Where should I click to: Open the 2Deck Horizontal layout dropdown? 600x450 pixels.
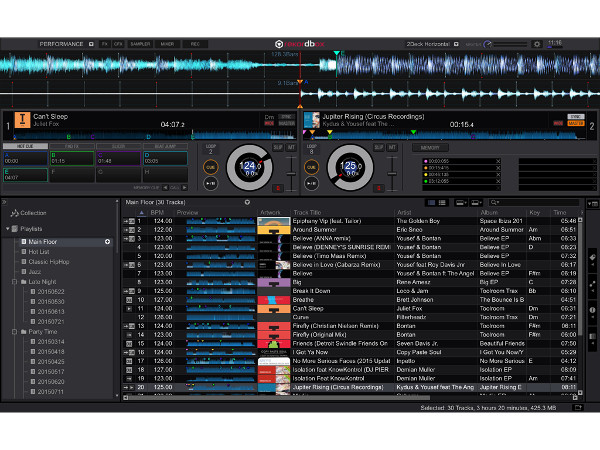coord(456,44)
